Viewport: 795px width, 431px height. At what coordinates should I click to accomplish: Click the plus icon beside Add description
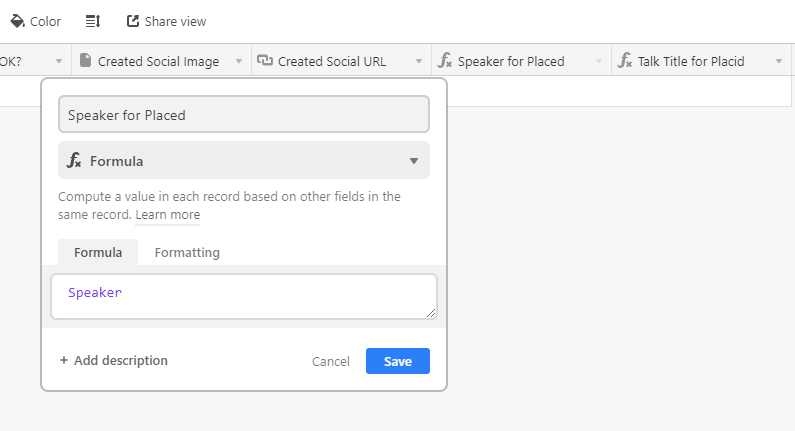pos(64,361)
